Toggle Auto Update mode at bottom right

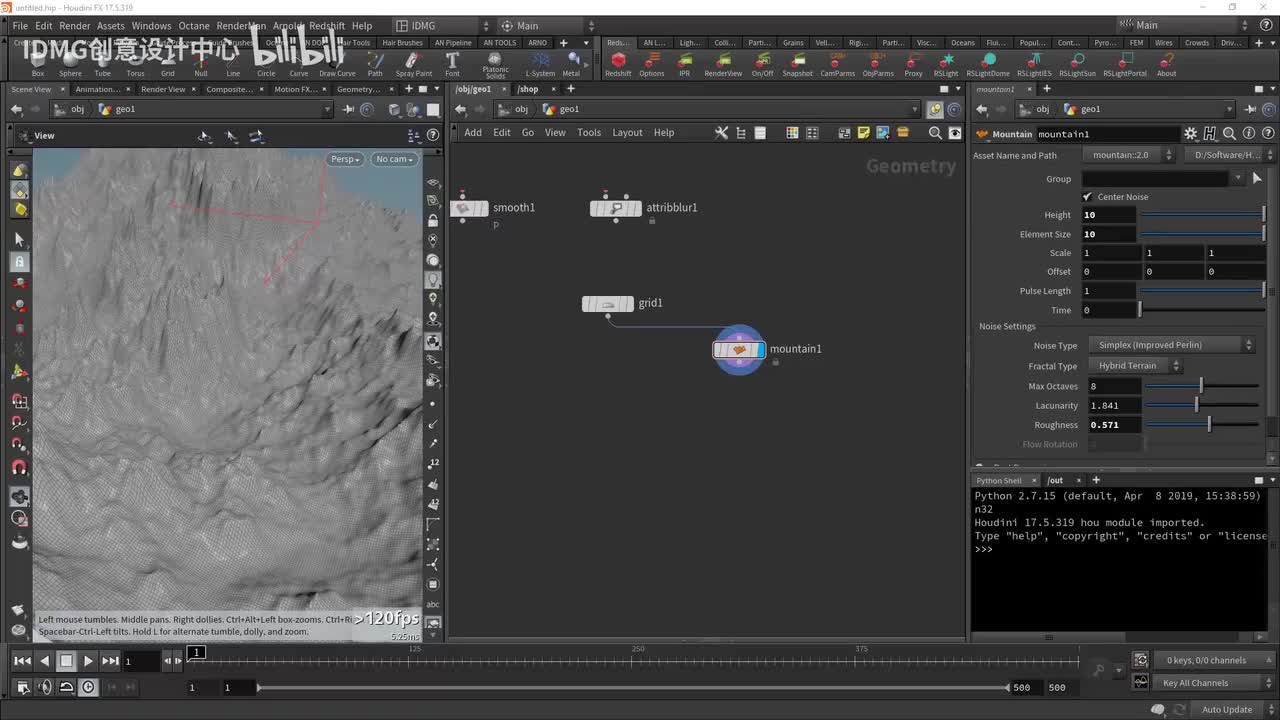(x=1226, y=710)
